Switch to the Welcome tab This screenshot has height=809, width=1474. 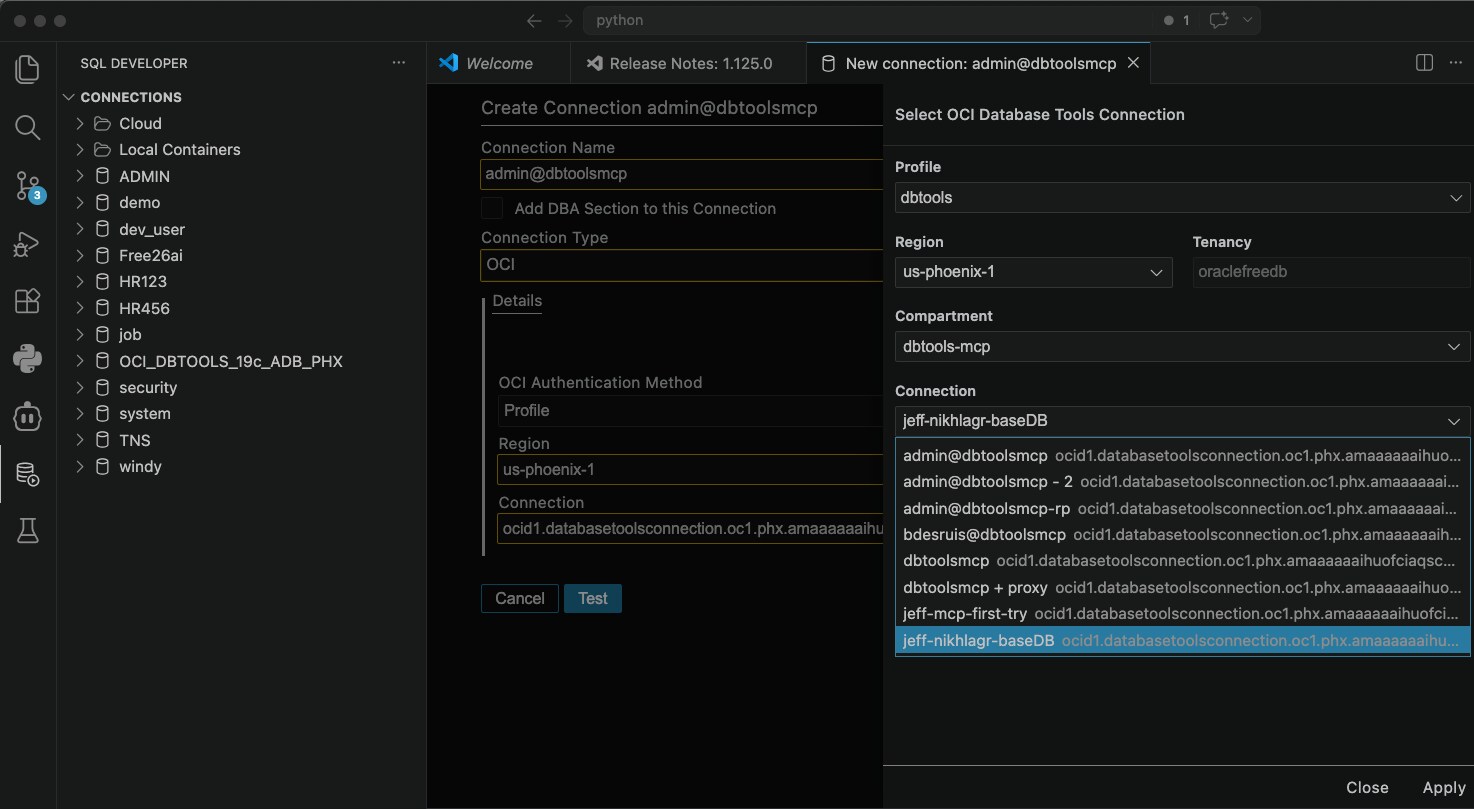tap(498, 63)
